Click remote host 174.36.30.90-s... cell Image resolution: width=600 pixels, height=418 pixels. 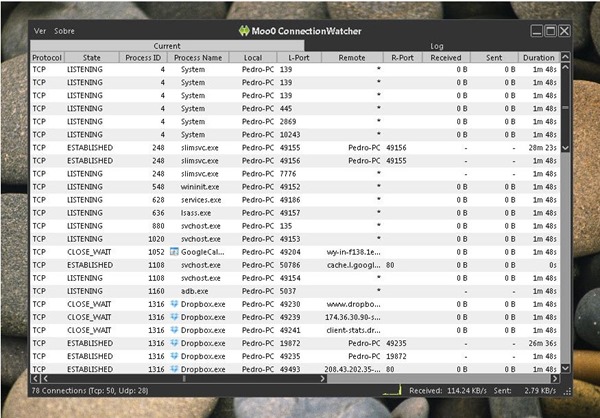[353, 317]
